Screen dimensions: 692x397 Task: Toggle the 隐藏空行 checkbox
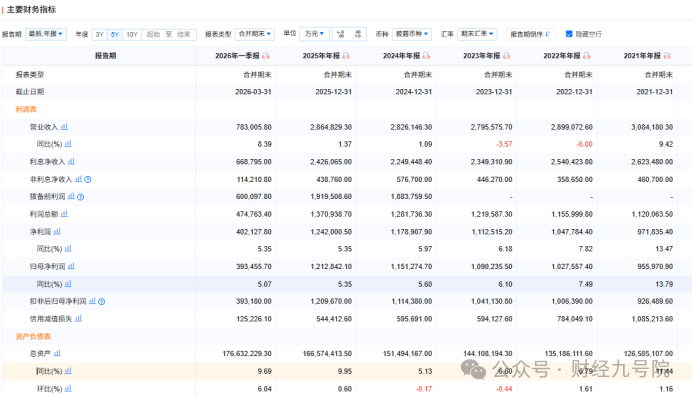click(x=569, y=34)
